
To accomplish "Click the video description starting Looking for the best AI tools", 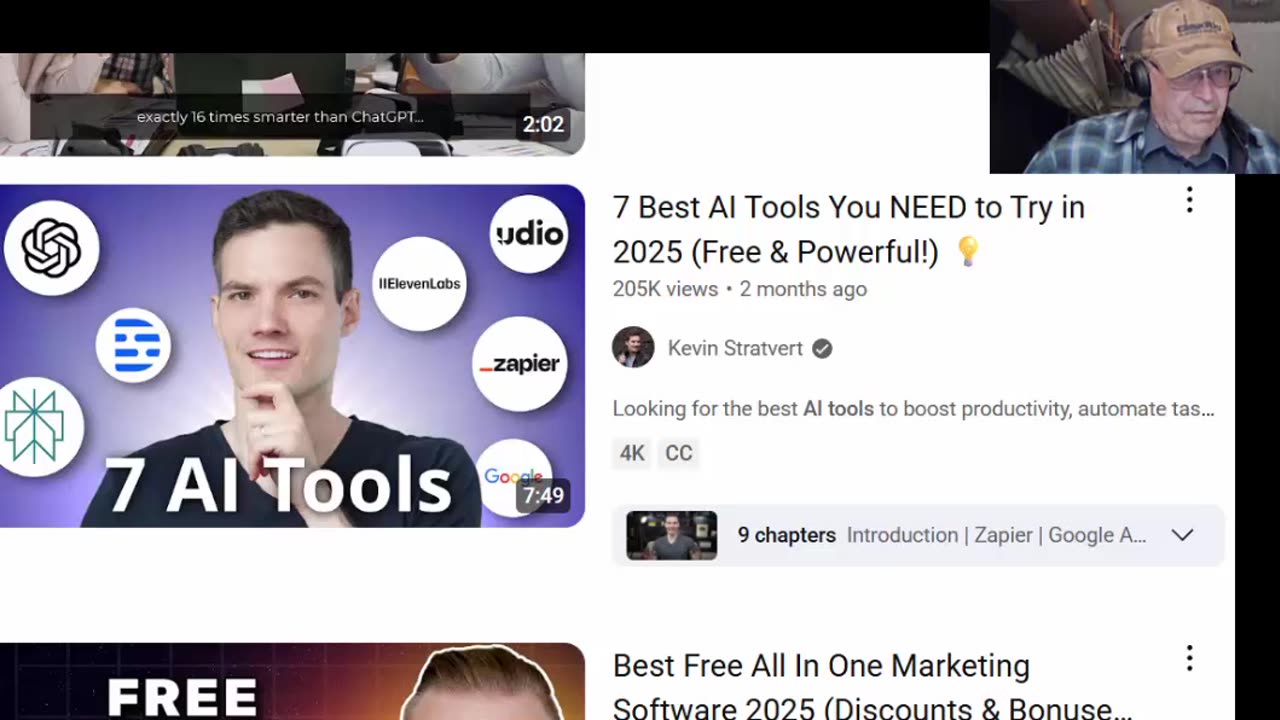I will point(913,408).
